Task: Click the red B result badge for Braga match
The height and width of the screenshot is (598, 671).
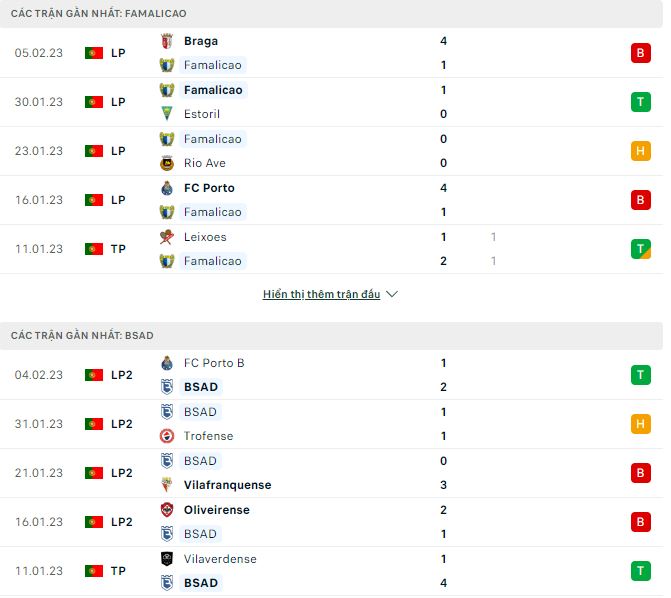Action: click(x=640, y=53)
